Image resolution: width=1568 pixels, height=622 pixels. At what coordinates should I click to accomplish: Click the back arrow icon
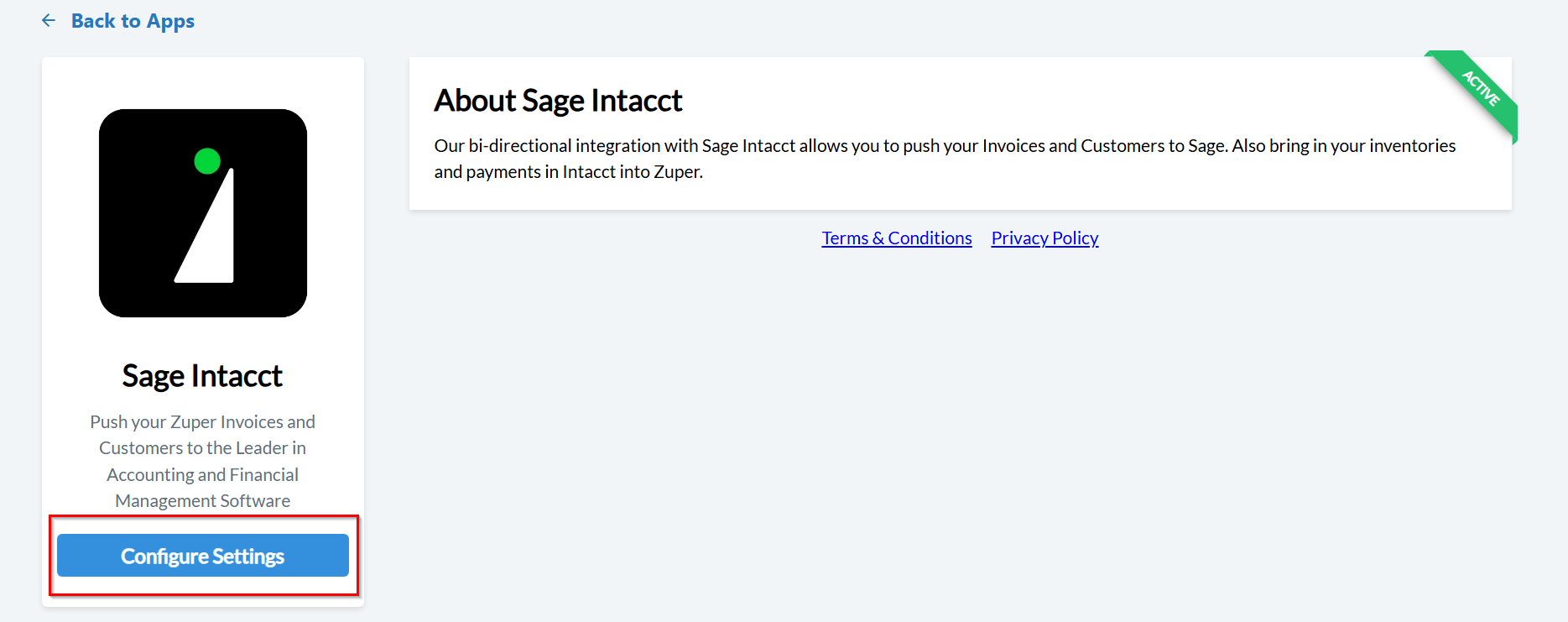click(49, 20)
